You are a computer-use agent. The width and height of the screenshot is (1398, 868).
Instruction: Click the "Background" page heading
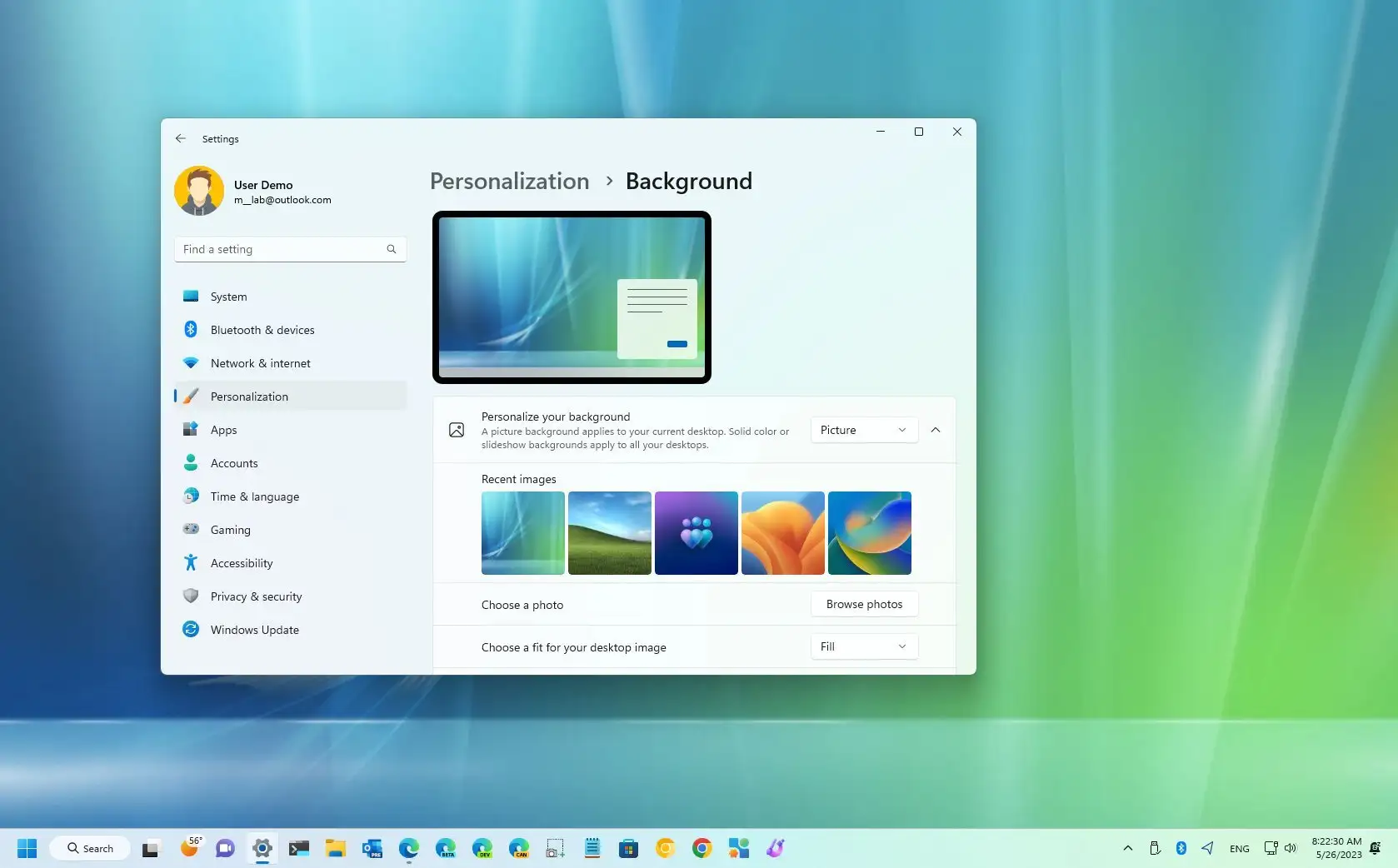tap(689, 181)
